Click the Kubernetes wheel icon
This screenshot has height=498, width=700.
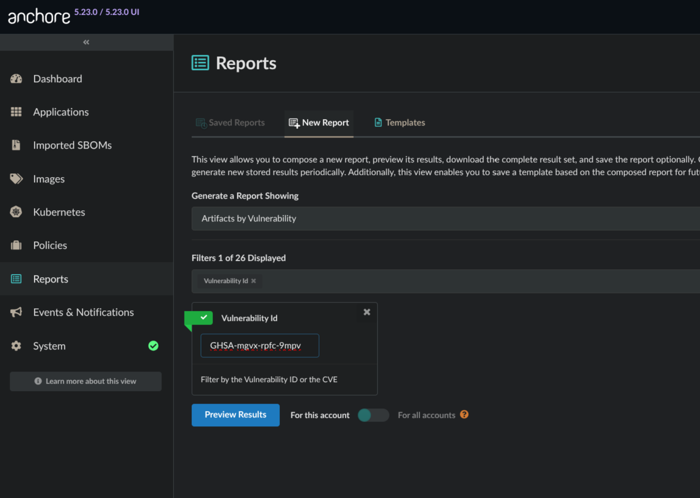16,212
